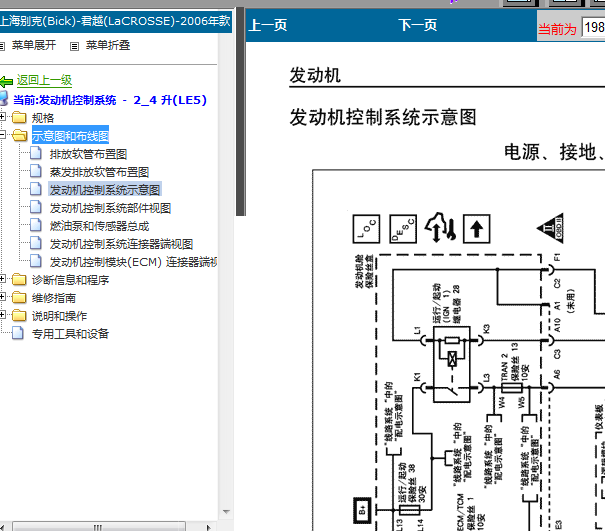The height and width of the screenshot is (531, 605).
Task: Select 发动机控制系统示意图 tree item
Action: (x=105, y=190)
